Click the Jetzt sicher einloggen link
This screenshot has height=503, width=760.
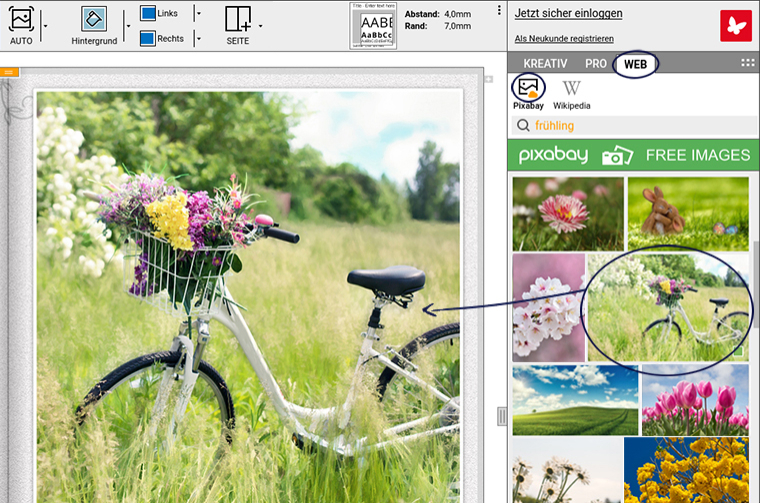(568, 14)
